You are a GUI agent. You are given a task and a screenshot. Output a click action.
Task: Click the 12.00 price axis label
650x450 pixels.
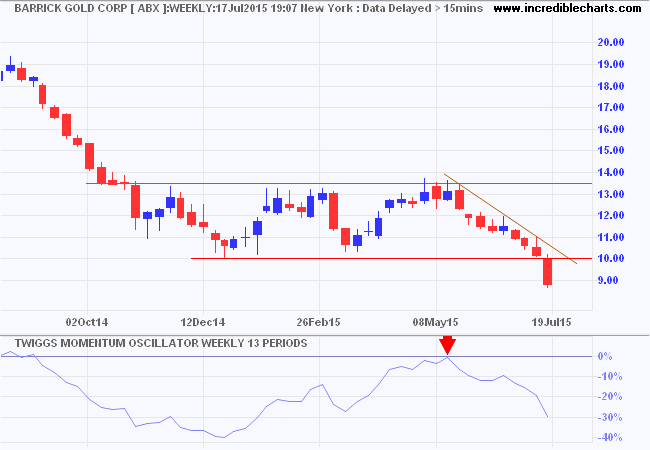611,215
